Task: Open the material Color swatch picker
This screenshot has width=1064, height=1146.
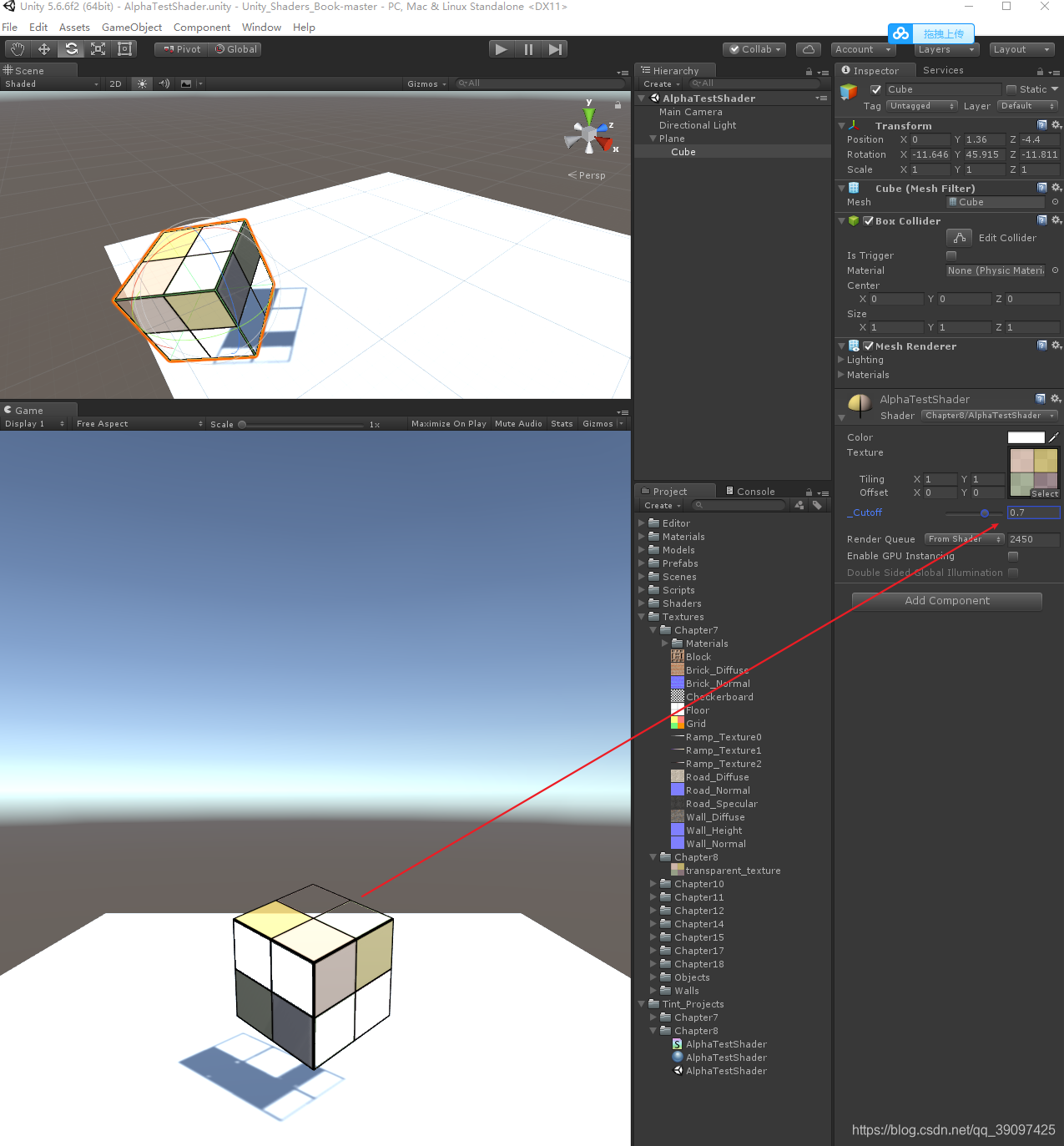Action: (x=1026, y=437)
